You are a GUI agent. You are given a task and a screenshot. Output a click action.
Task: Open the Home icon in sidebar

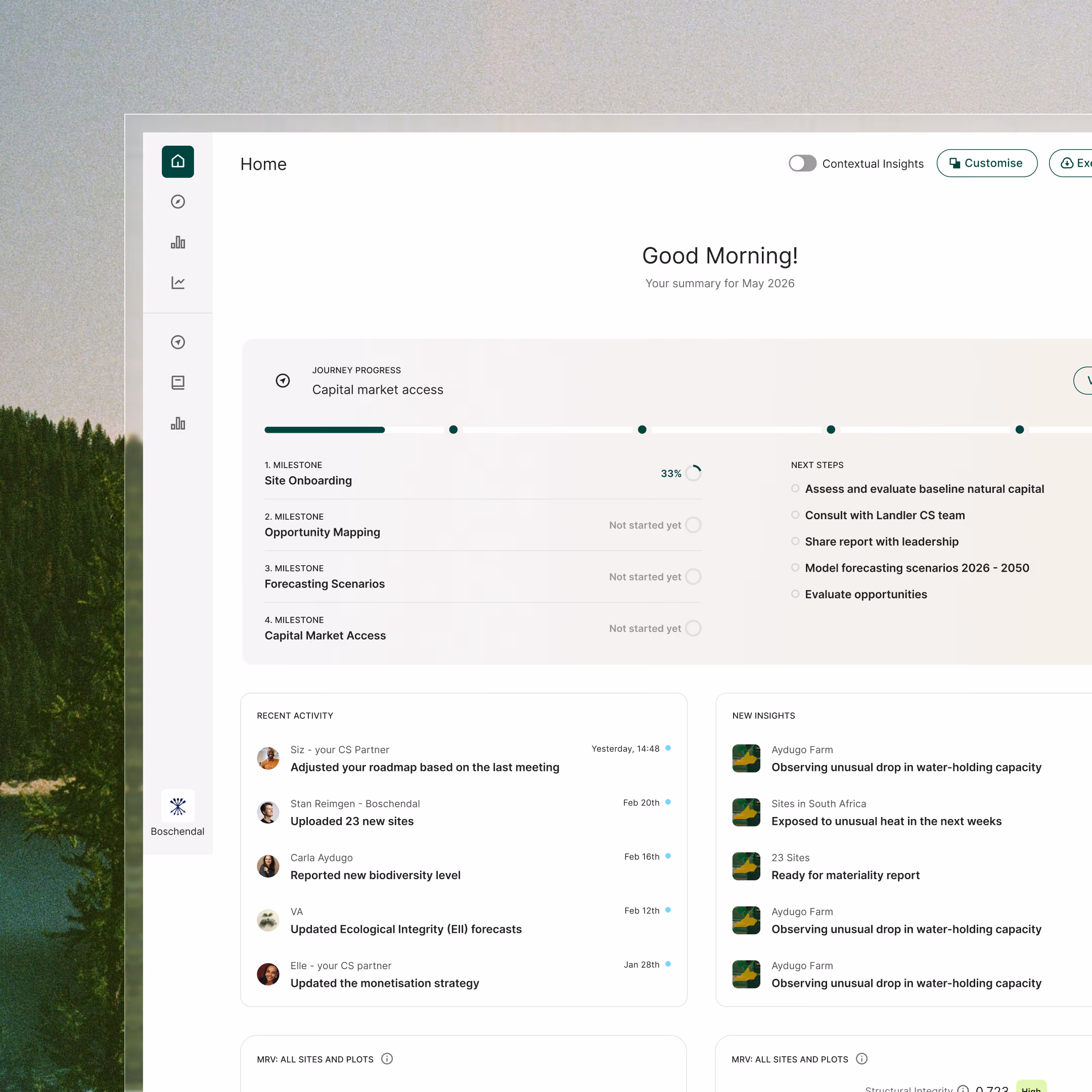point(177,162)
